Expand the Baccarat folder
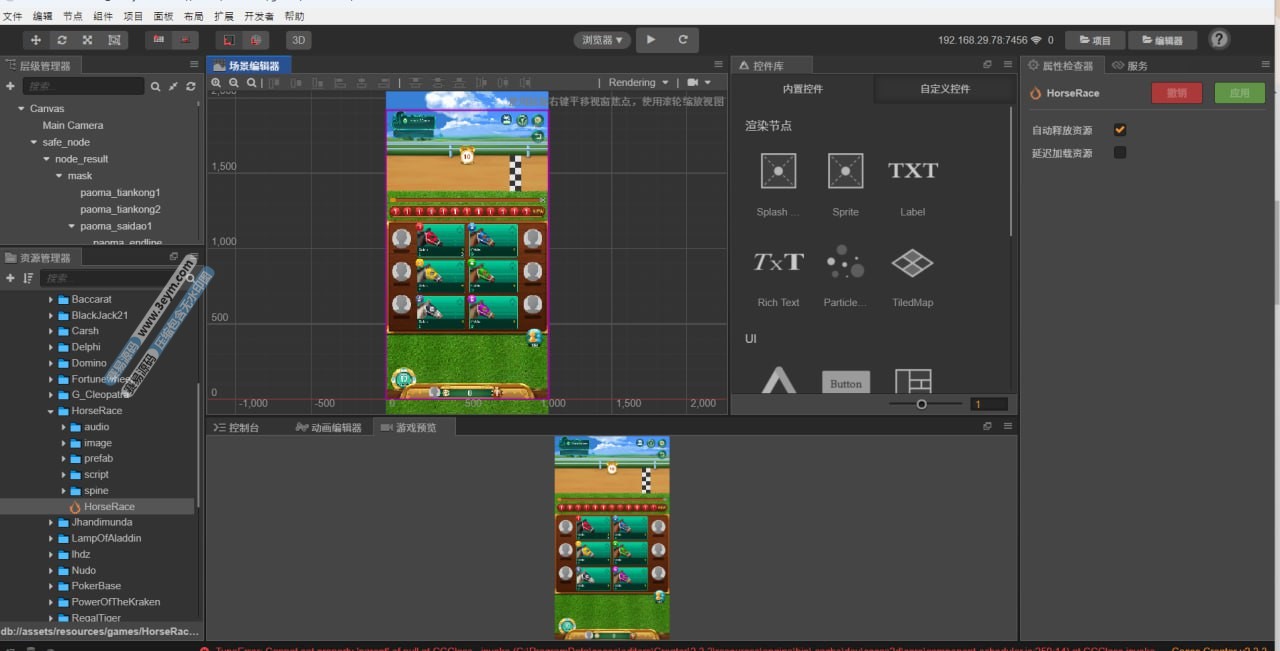 coord(51,299)
